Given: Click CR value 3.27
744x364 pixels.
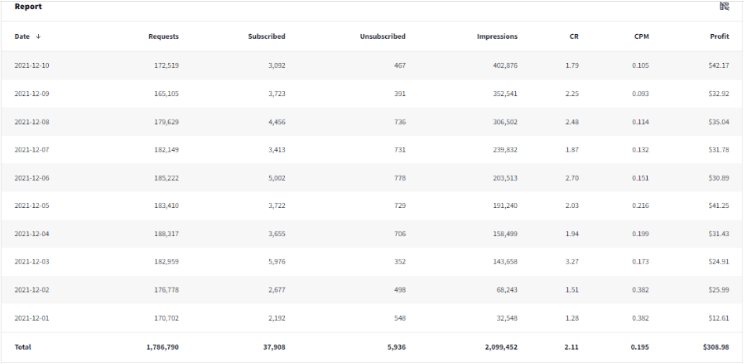Looking at the screenshot, I should coord(572,261).
